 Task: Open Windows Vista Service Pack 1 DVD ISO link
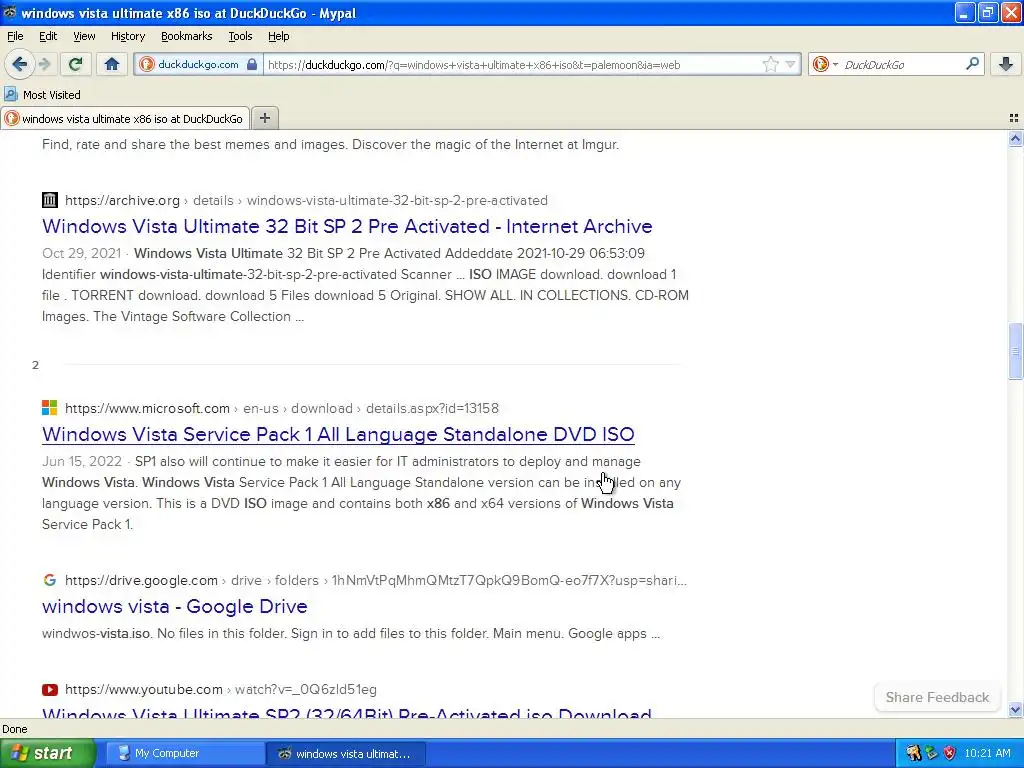click(x=338, y=434)
